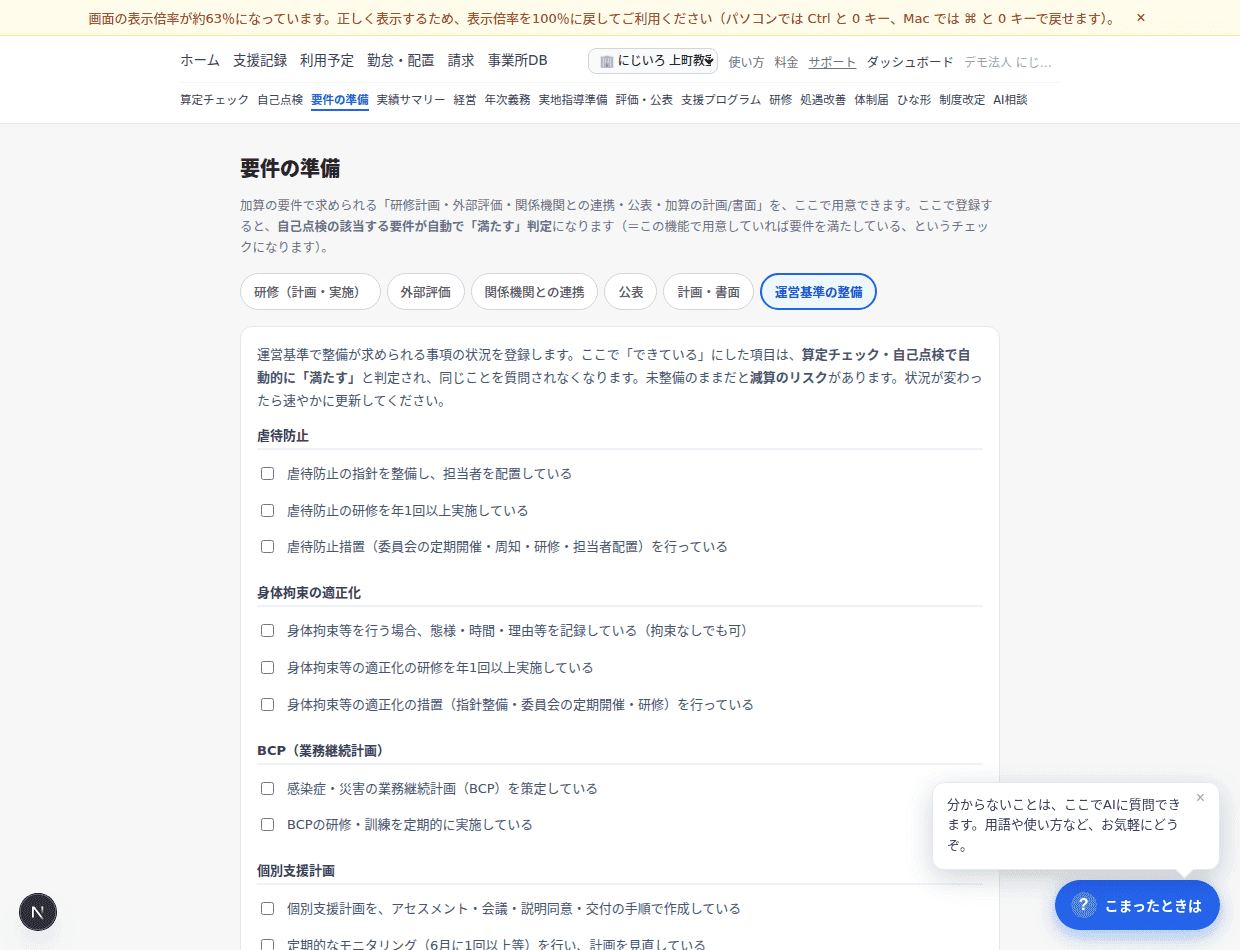Check 虐待防止の指針を整備し、担当者を配置している
The image size is (1240, 950).
pos(267,474)
